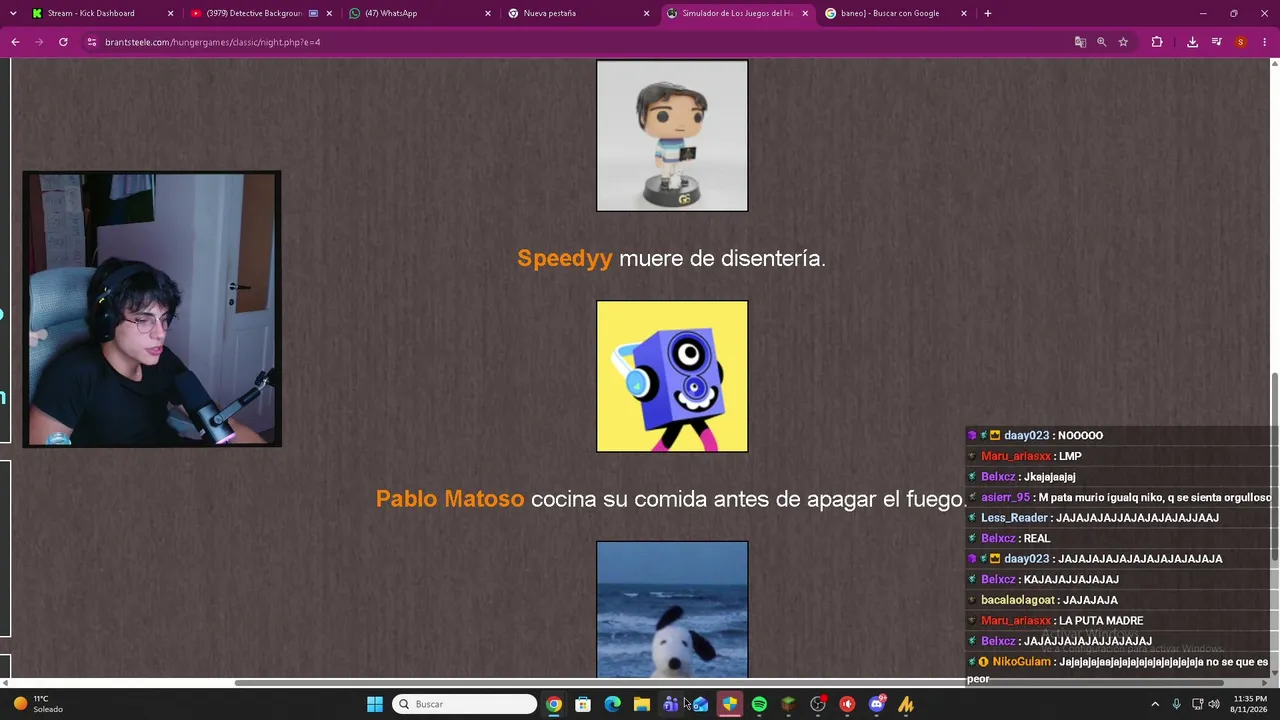Viewport: 1280px width, 720px height.
Task: Open Microsoft Edge from the taskbar
Action: click(x=612, y=704)
